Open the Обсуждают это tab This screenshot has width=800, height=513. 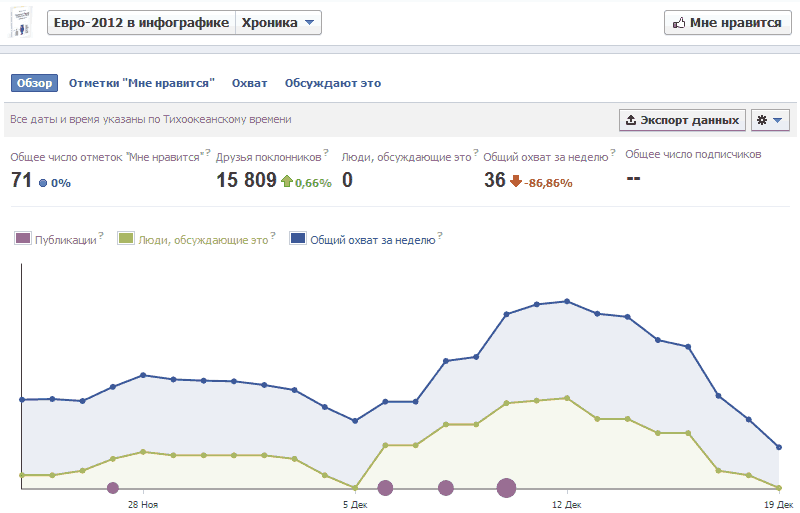click(333, 83)
